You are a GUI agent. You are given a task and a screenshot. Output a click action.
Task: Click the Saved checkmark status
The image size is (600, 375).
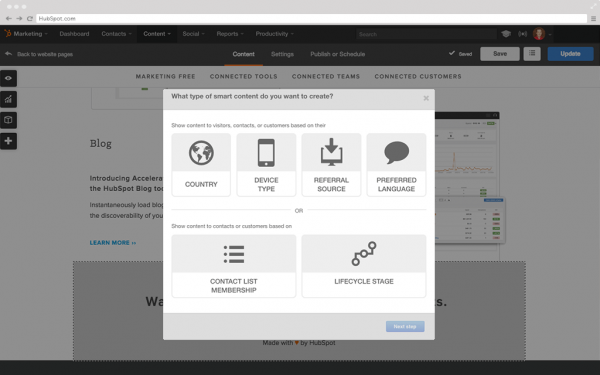[x=460, y=54]
